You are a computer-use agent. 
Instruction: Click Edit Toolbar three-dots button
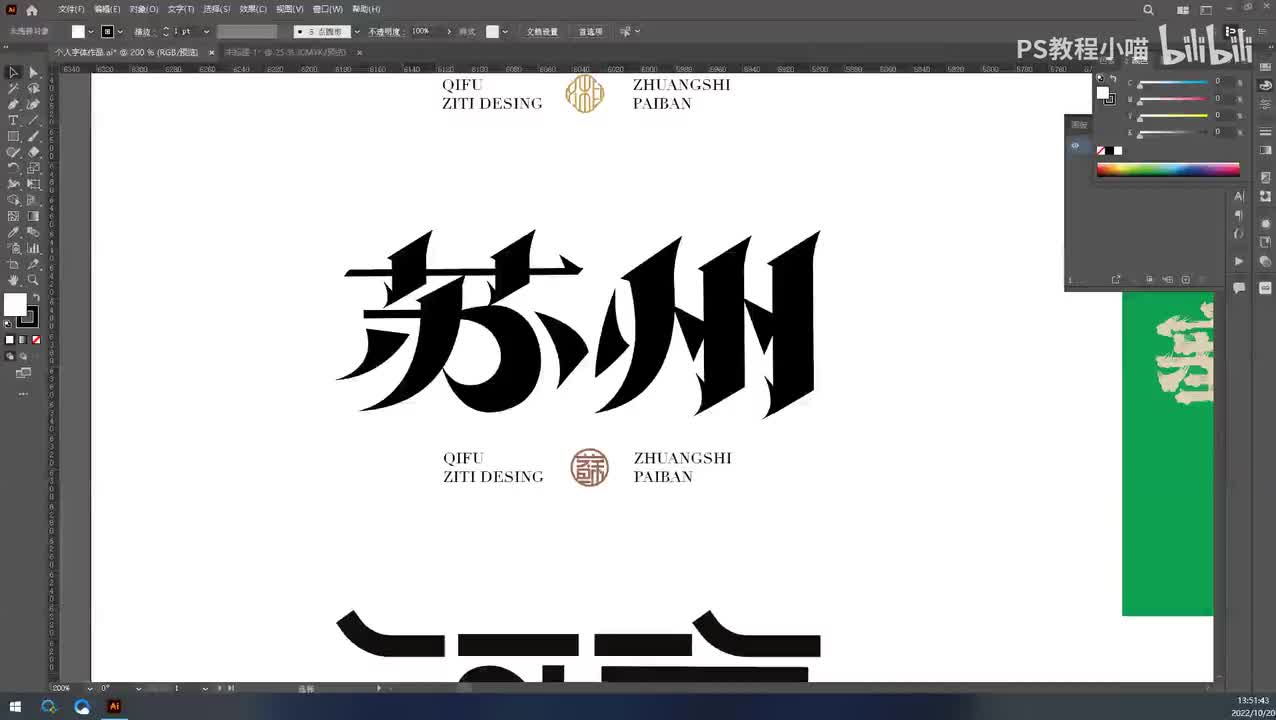[23, 393]
